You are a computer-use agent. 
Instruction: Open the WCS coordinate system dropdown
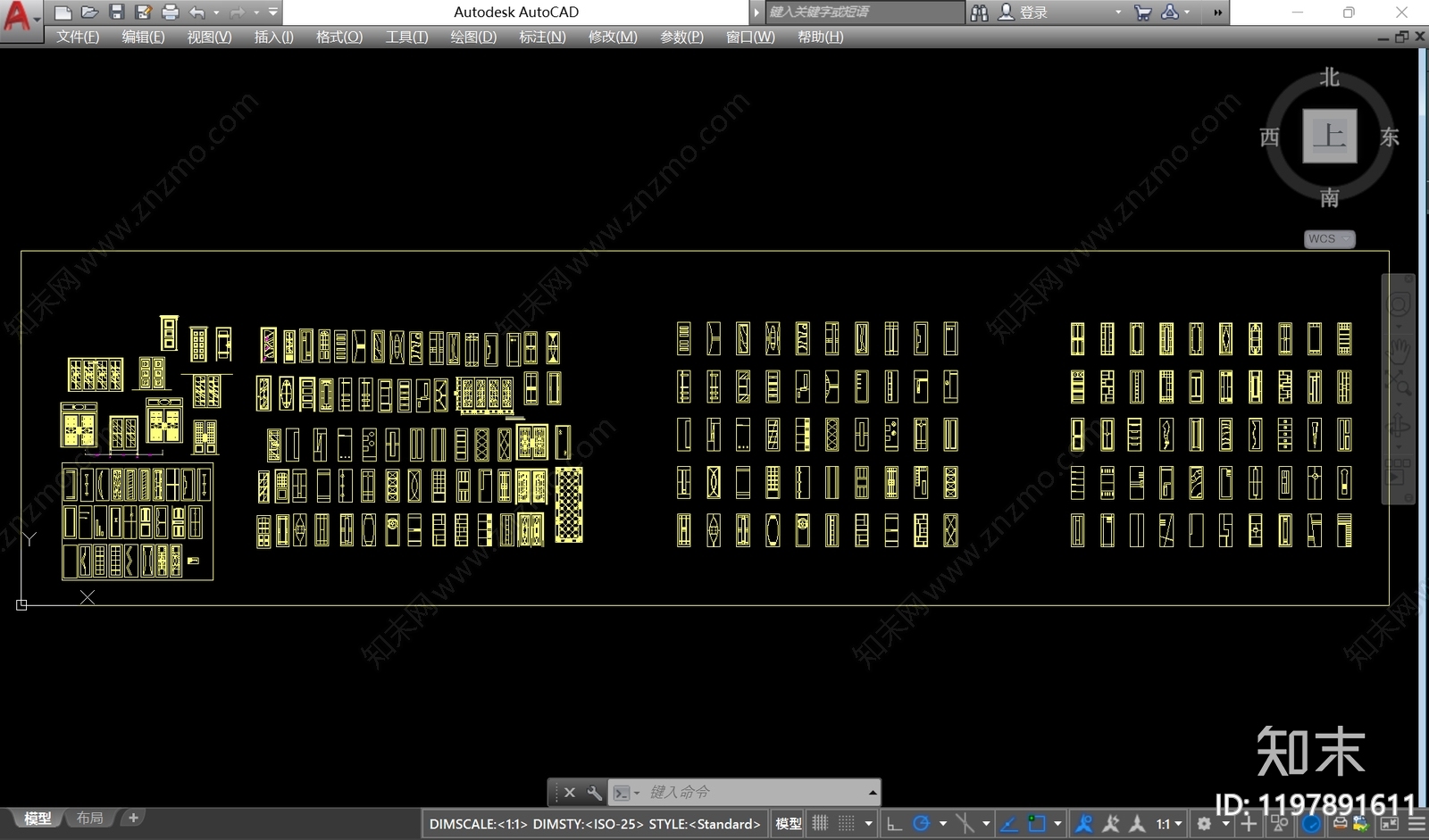(1329, 238)
